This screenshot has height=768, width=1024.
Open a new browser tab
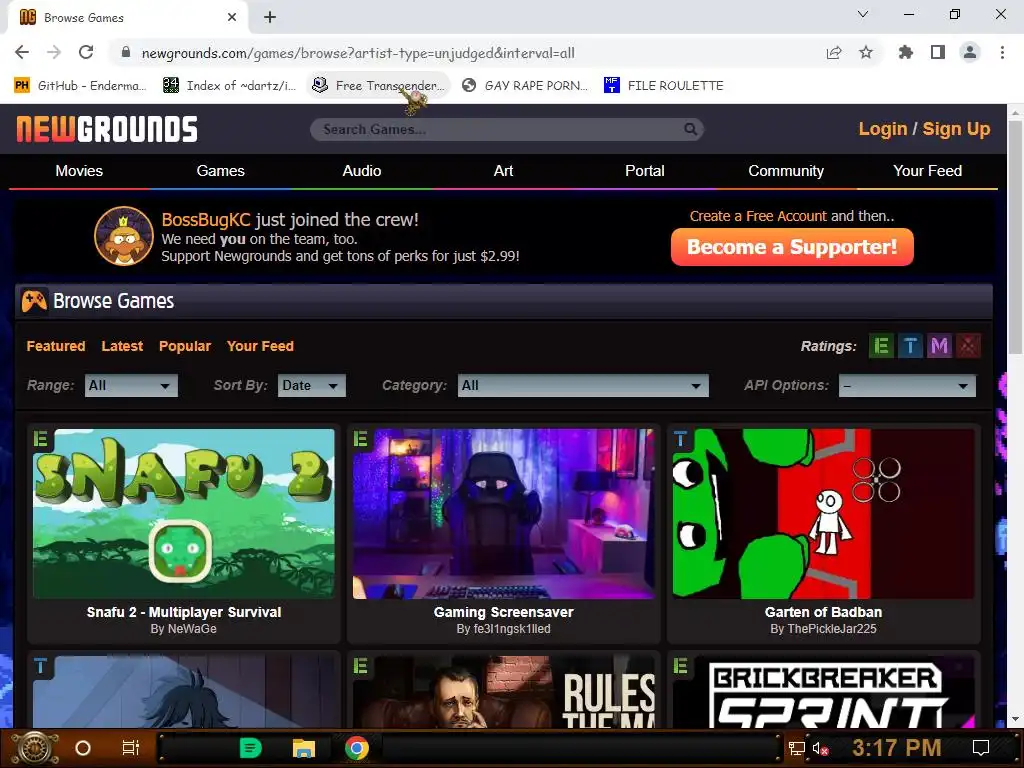click(270, 18)
